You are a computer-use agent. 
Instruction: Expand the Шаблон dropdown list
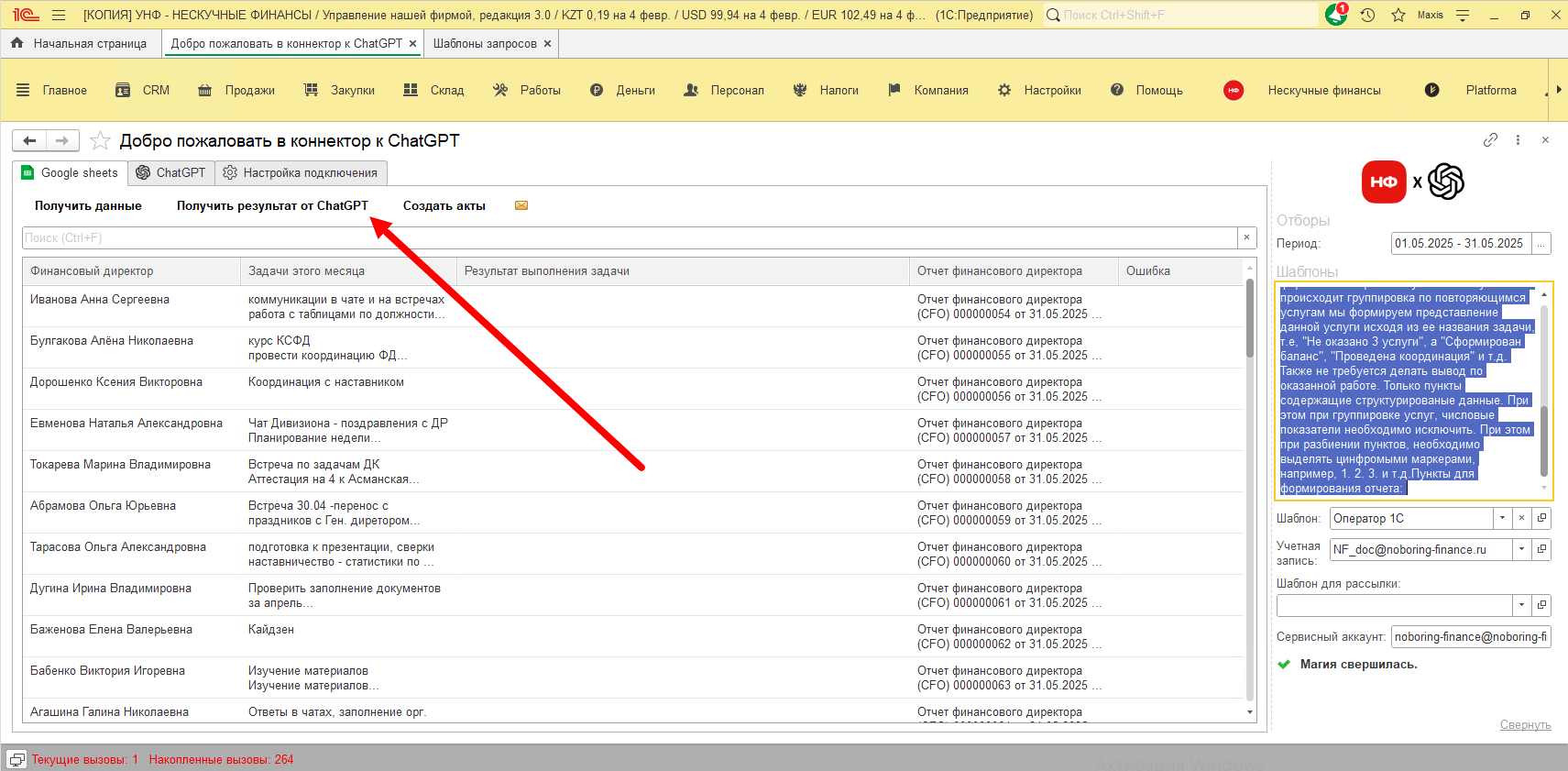(1502, 518)
